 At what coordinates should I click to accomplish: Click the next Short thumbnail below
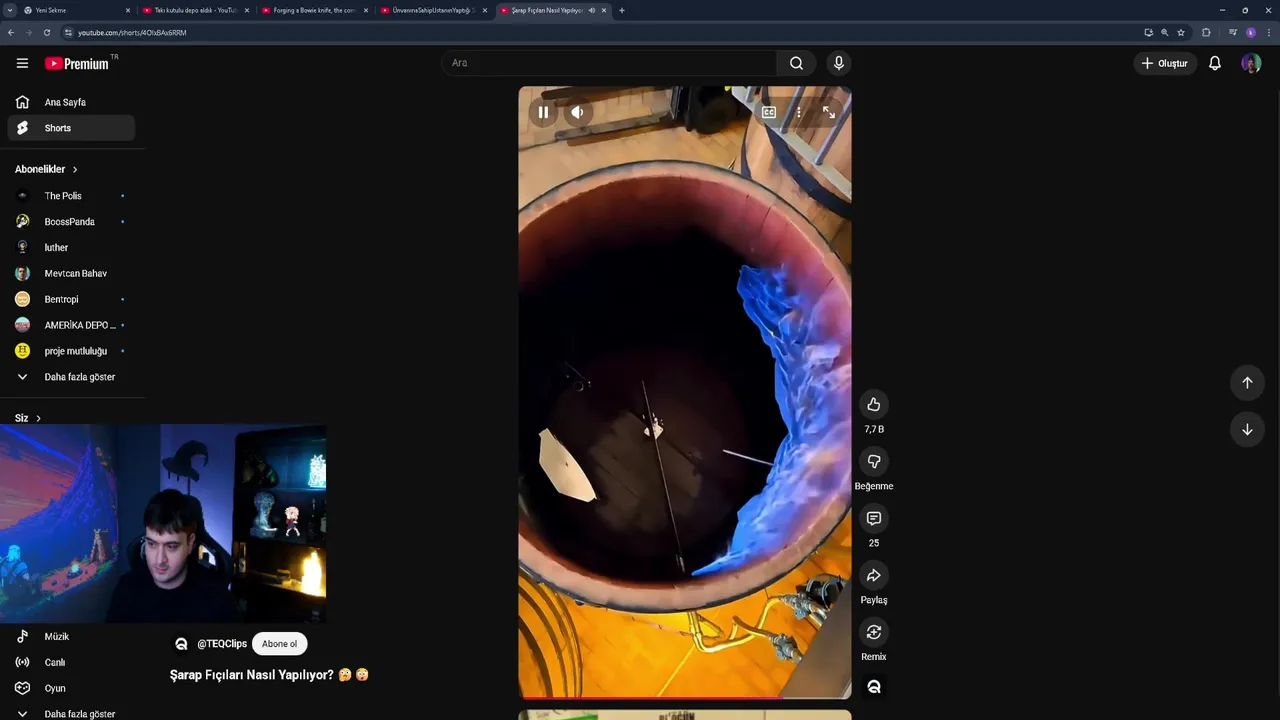[685, 715]
